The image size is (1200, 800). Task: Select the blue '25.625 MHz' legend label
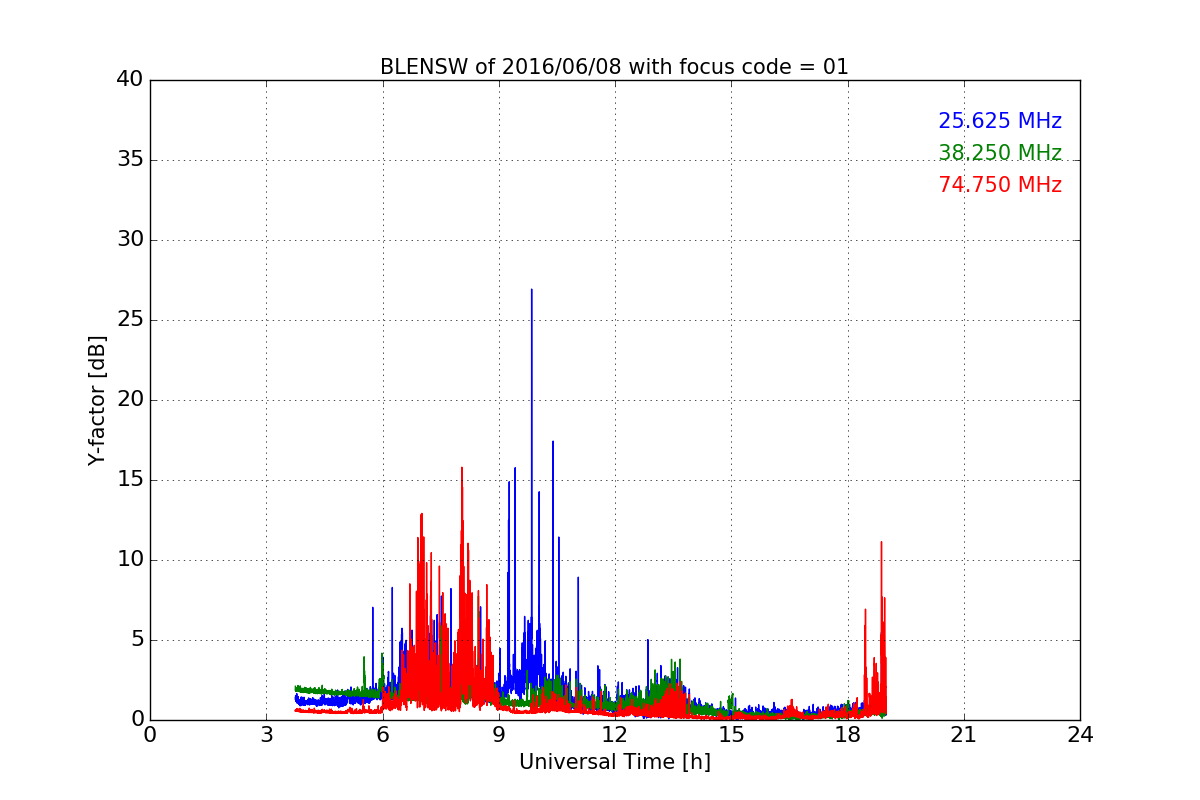[1000, 121]
